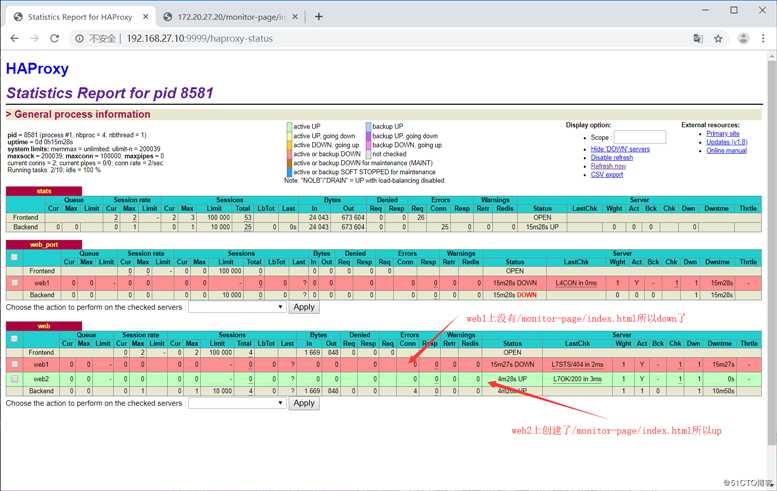Screen dimensions: 777x491
Task: Open Primary site external link
Action: click(722, 133)
